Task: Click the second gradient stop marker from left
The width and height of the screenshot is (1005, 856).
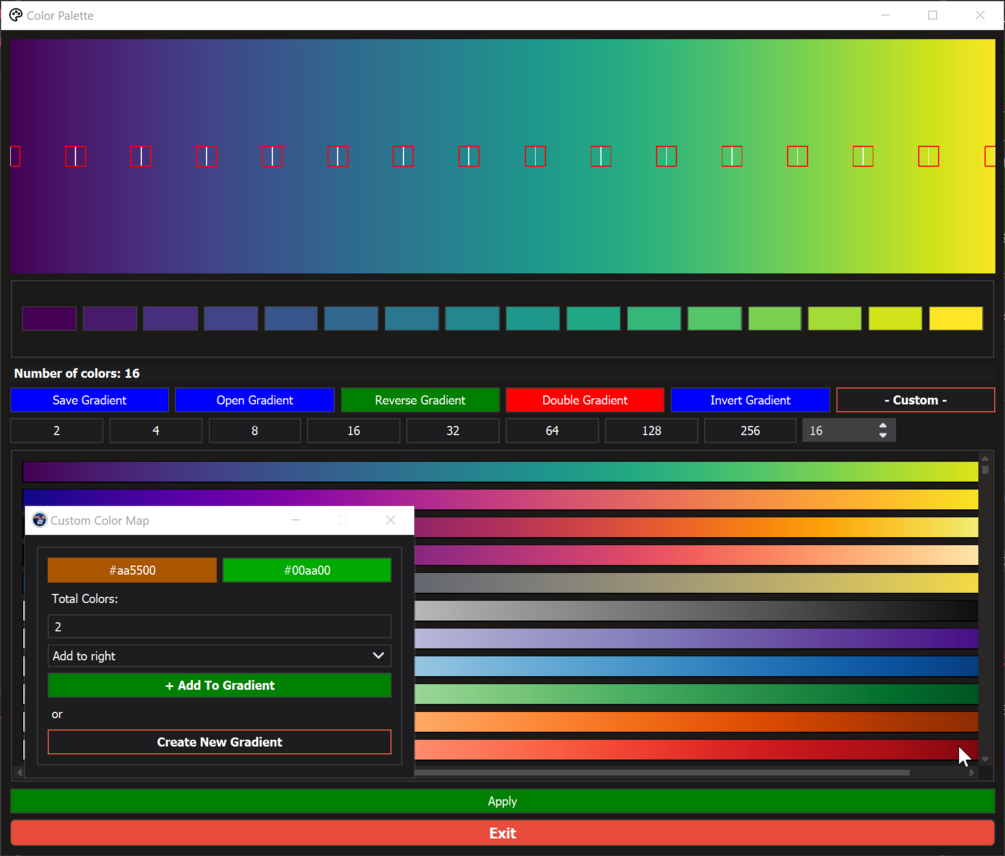Action: coord(76,156)
